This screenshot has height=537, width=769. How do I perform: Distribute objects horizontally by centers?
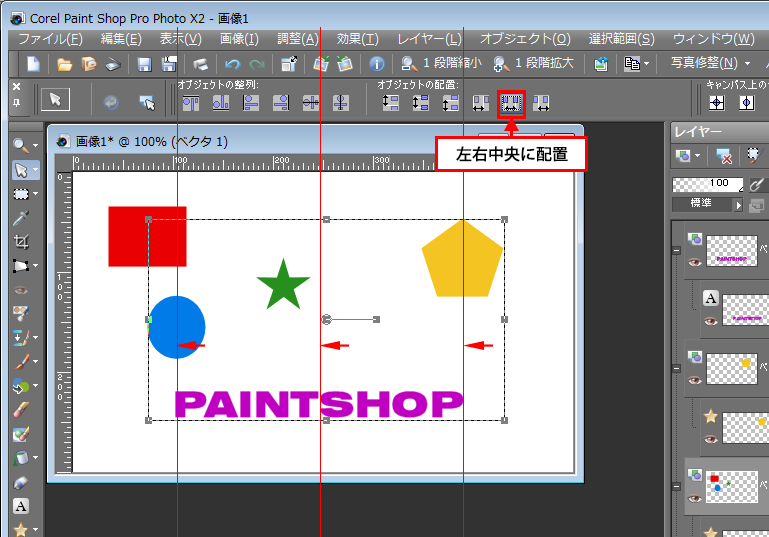(511, 103)
